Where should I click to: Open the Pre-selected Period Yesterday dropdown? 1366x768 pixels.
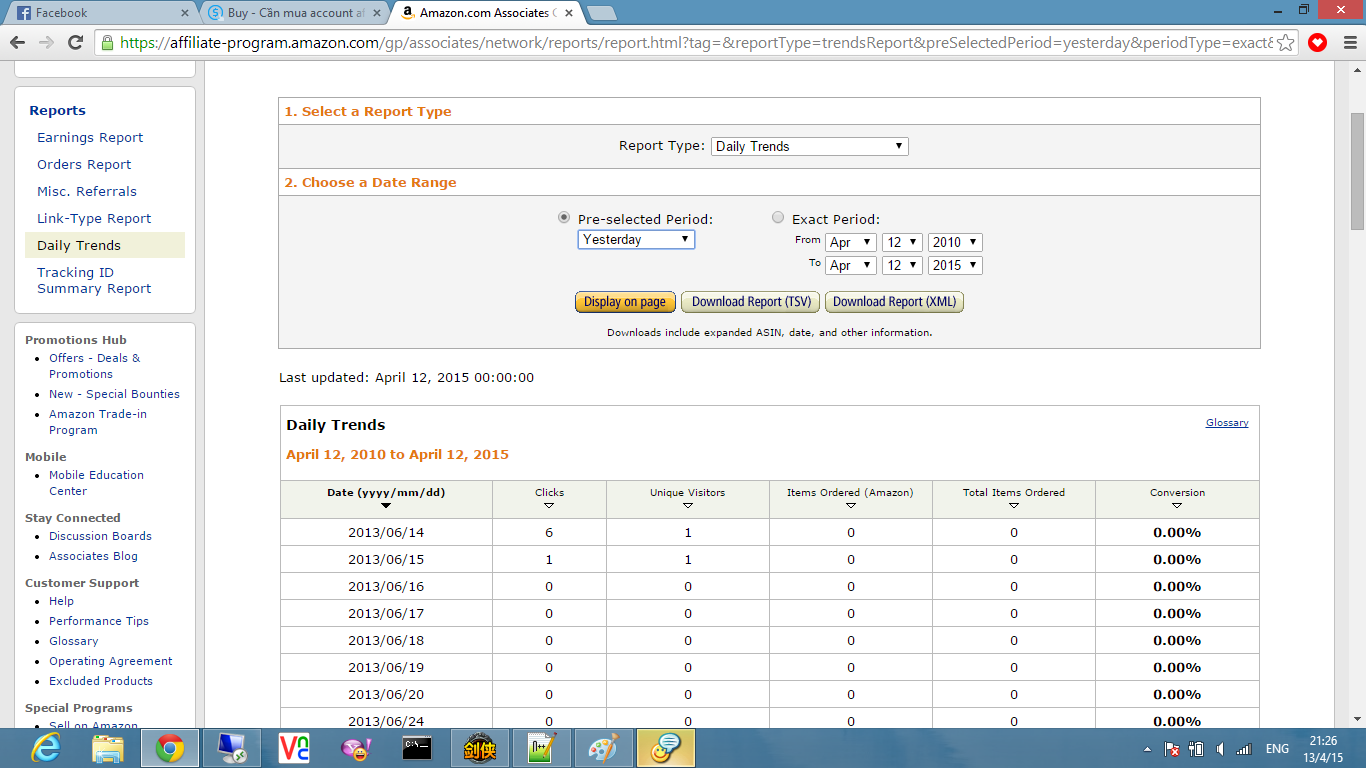[x=636, y=239]
